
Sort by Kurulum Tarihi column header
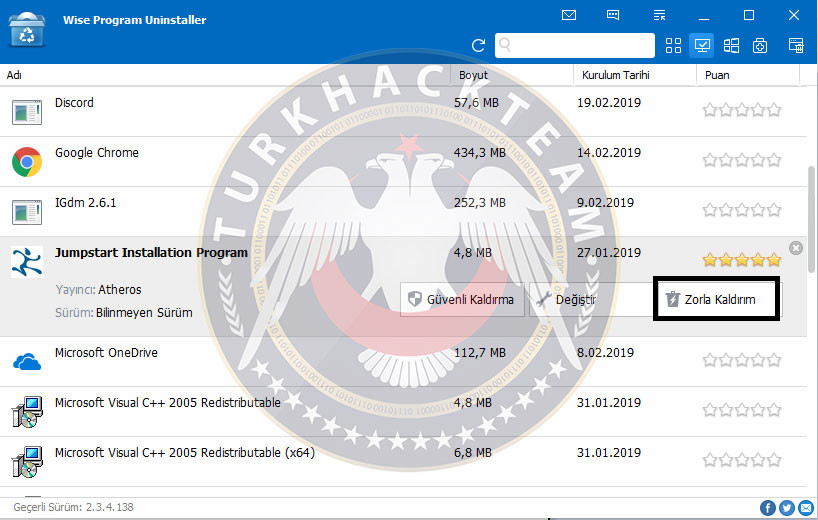[616, 75]
